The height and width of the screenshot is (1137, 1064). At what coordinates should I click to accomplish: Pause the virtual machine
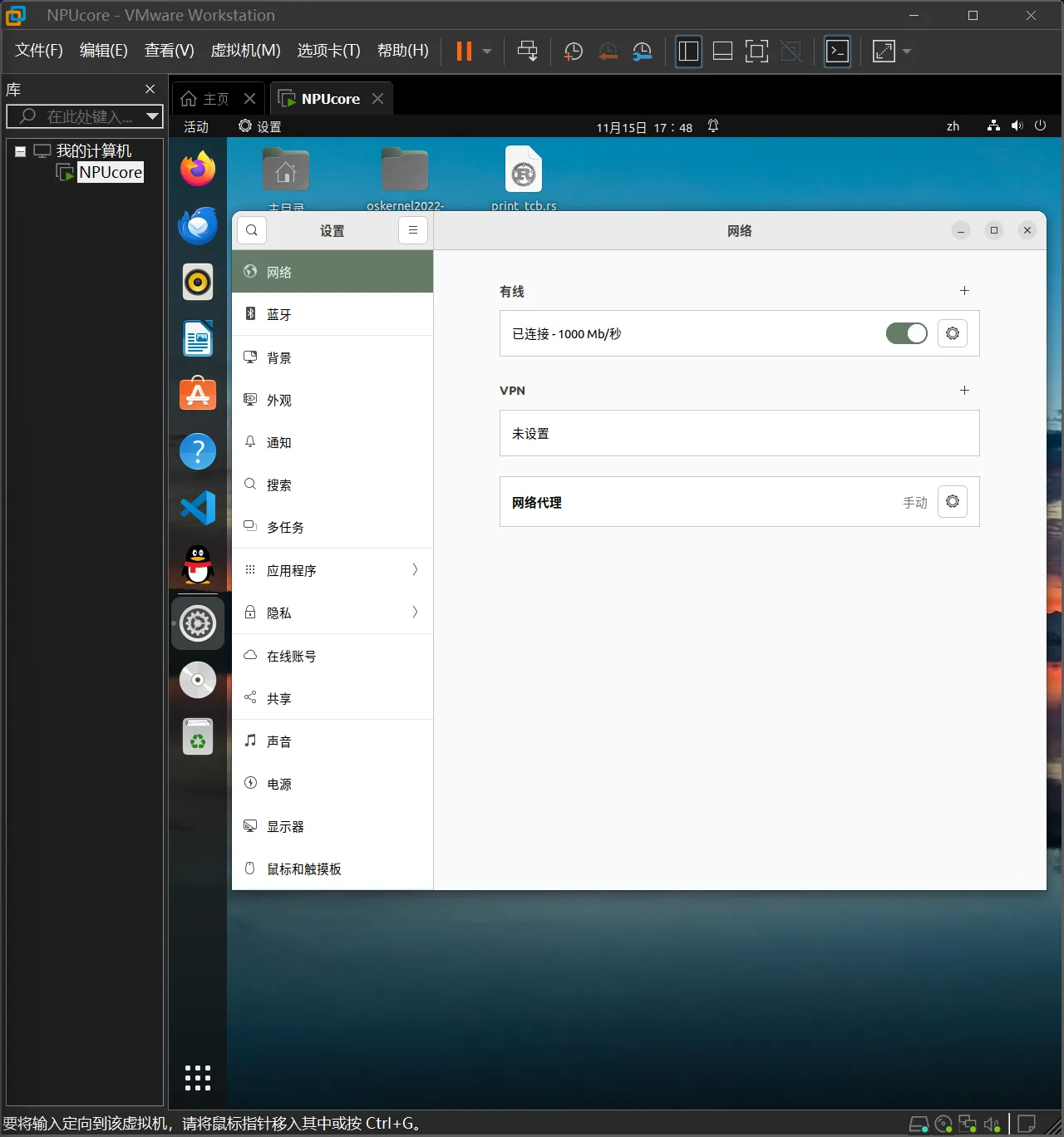point(464,52)
